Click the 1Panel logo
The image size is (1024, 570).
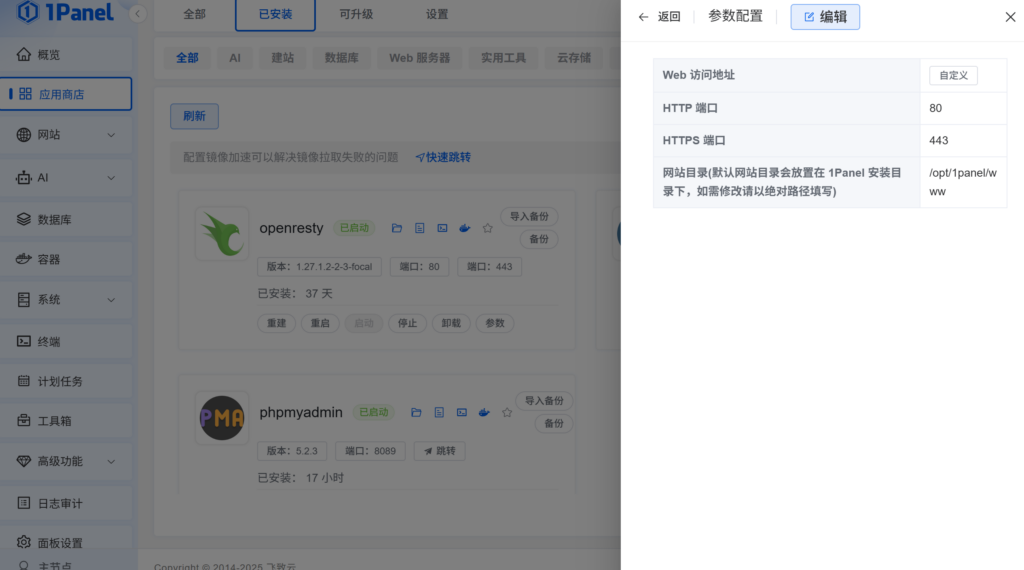[65, 12]
